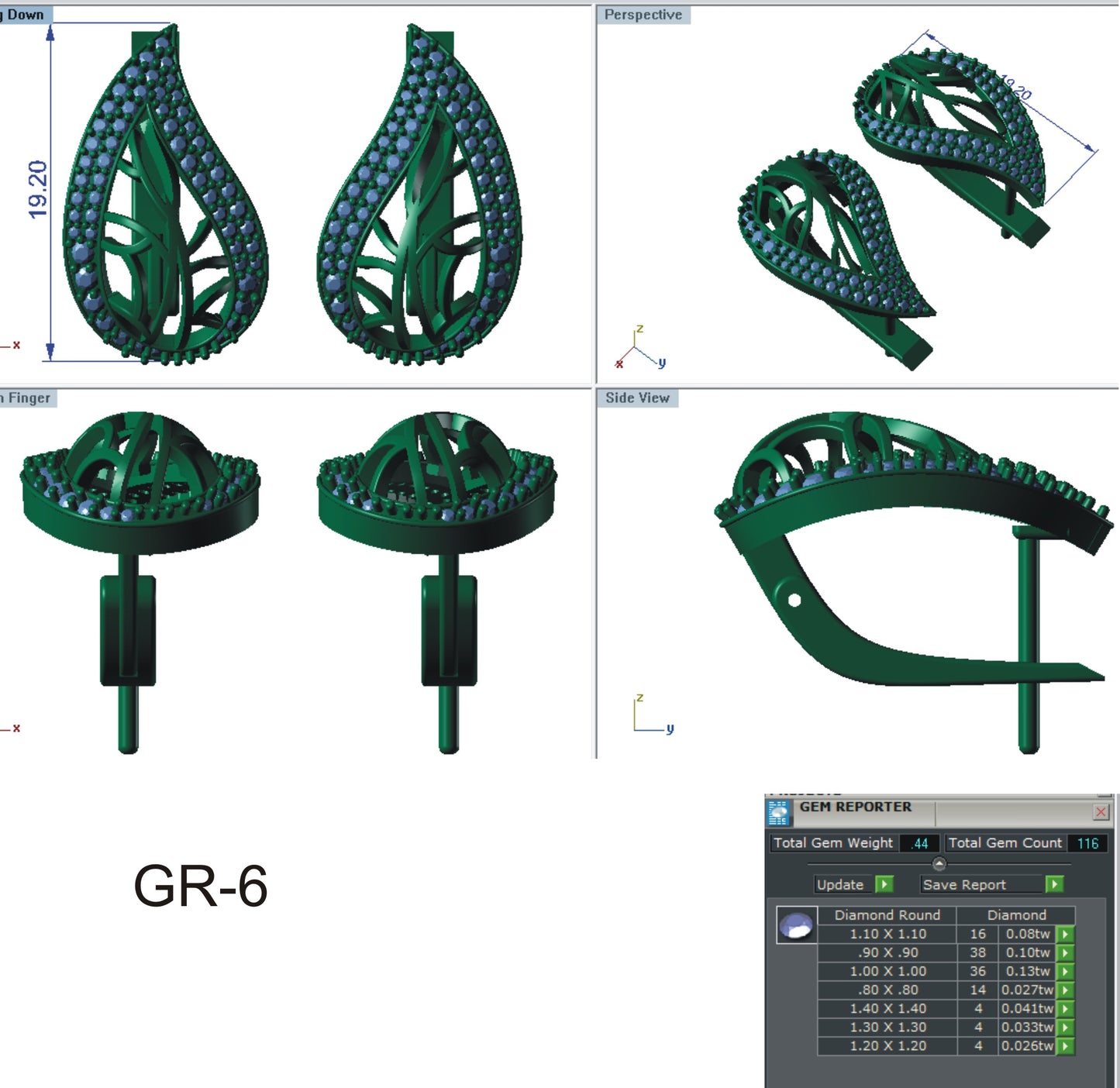The width and height of the screenshot is (1120, 1088).
Task: Activate the Side View viewport title
Action: [x=637, y=398]
